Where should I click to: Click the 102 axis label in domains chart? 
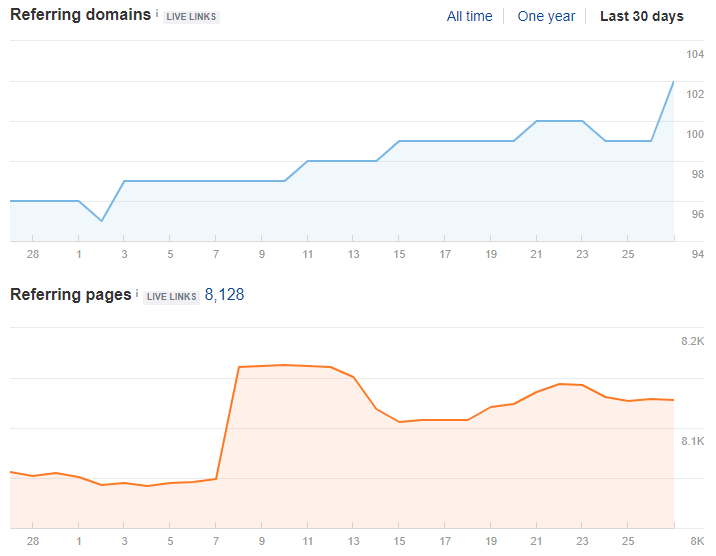click(695, 94)
